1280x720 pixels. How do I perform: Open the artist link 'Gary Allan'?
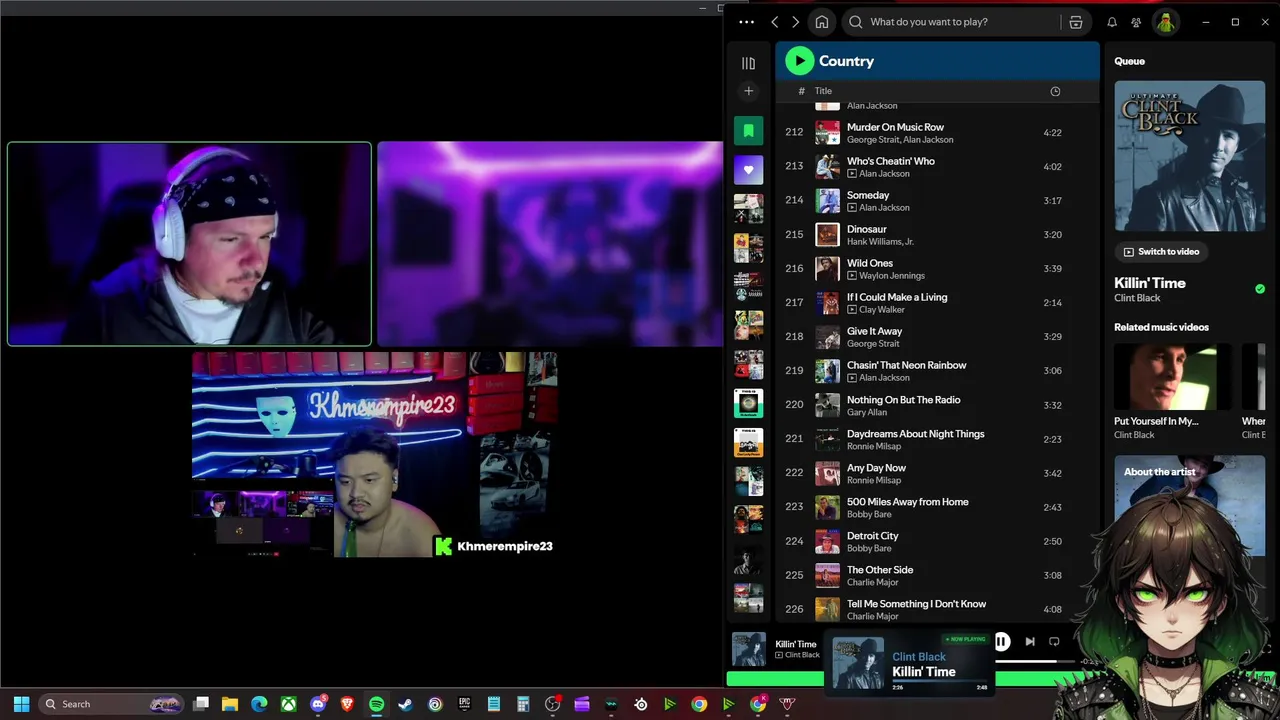868,412
